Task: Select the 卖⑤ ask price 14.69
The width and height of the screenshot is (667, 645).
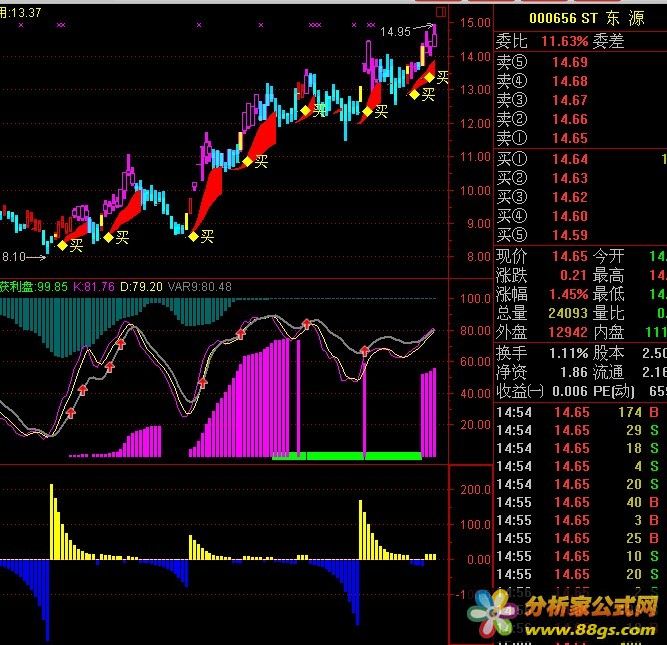Action: tap(570, 63)
